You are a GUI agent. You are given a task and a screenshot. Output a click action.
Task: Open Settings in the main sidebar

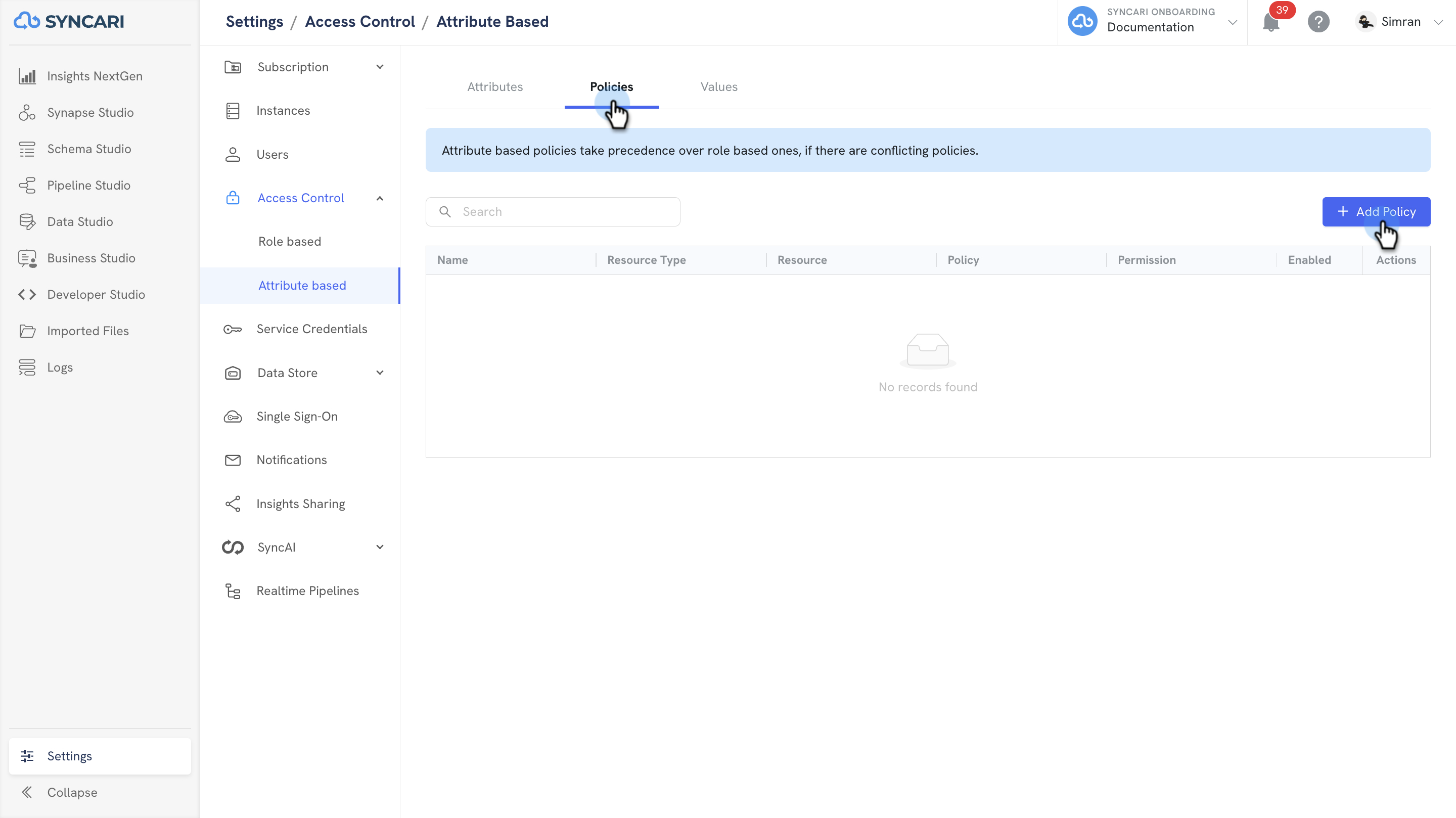[100, 756]
